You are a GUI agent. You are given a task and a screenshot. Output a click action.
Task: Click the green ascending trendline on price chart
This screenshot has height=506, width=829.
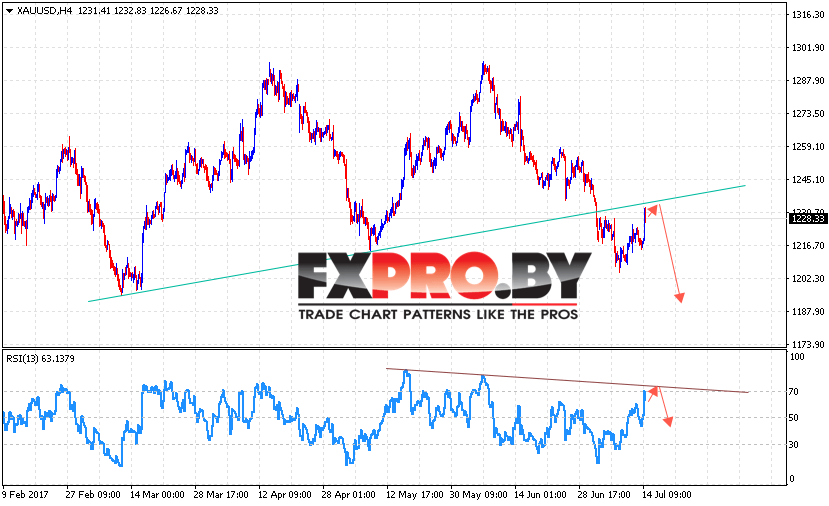(417, 244)
